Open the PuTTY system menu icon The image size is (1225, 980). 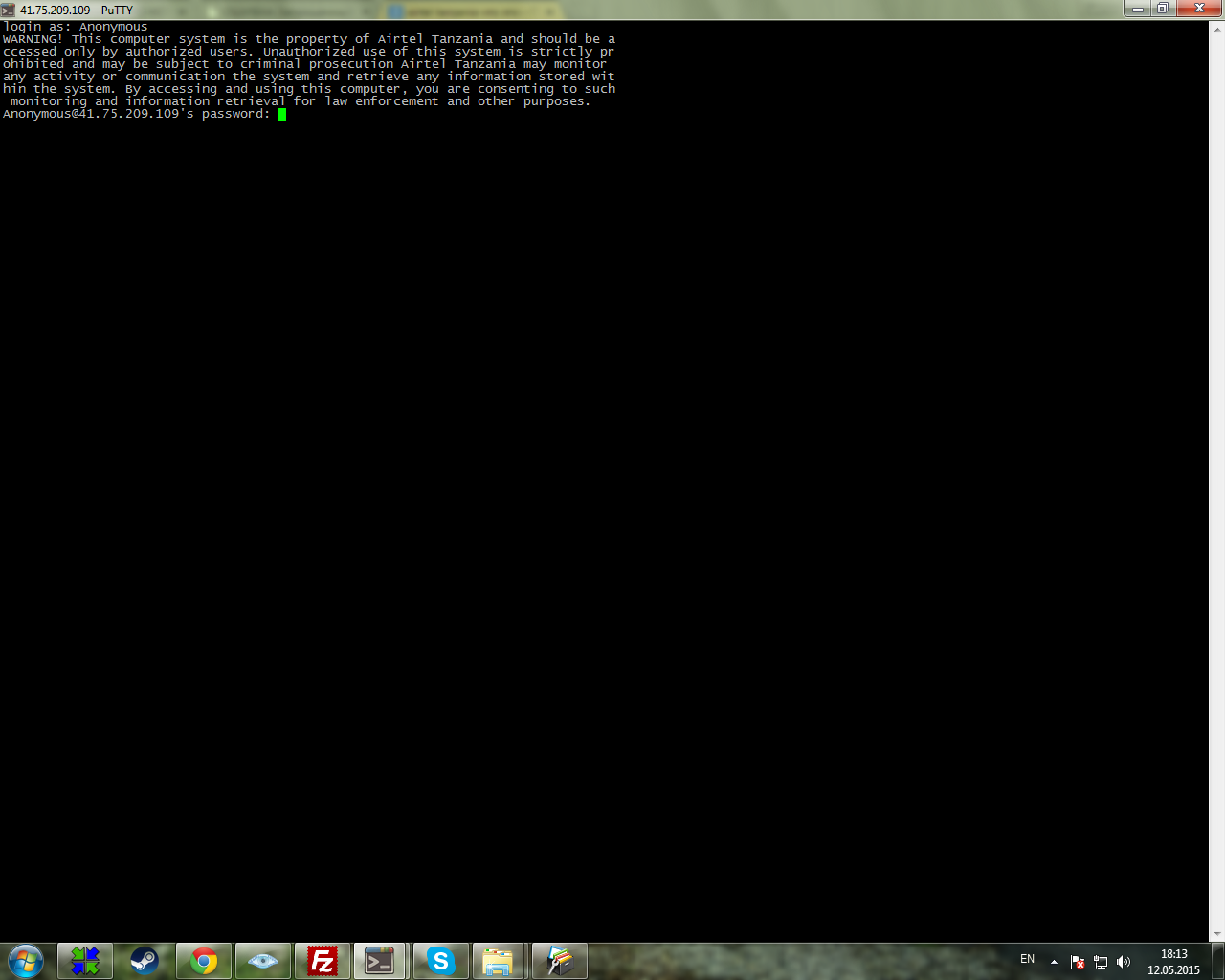9,10
